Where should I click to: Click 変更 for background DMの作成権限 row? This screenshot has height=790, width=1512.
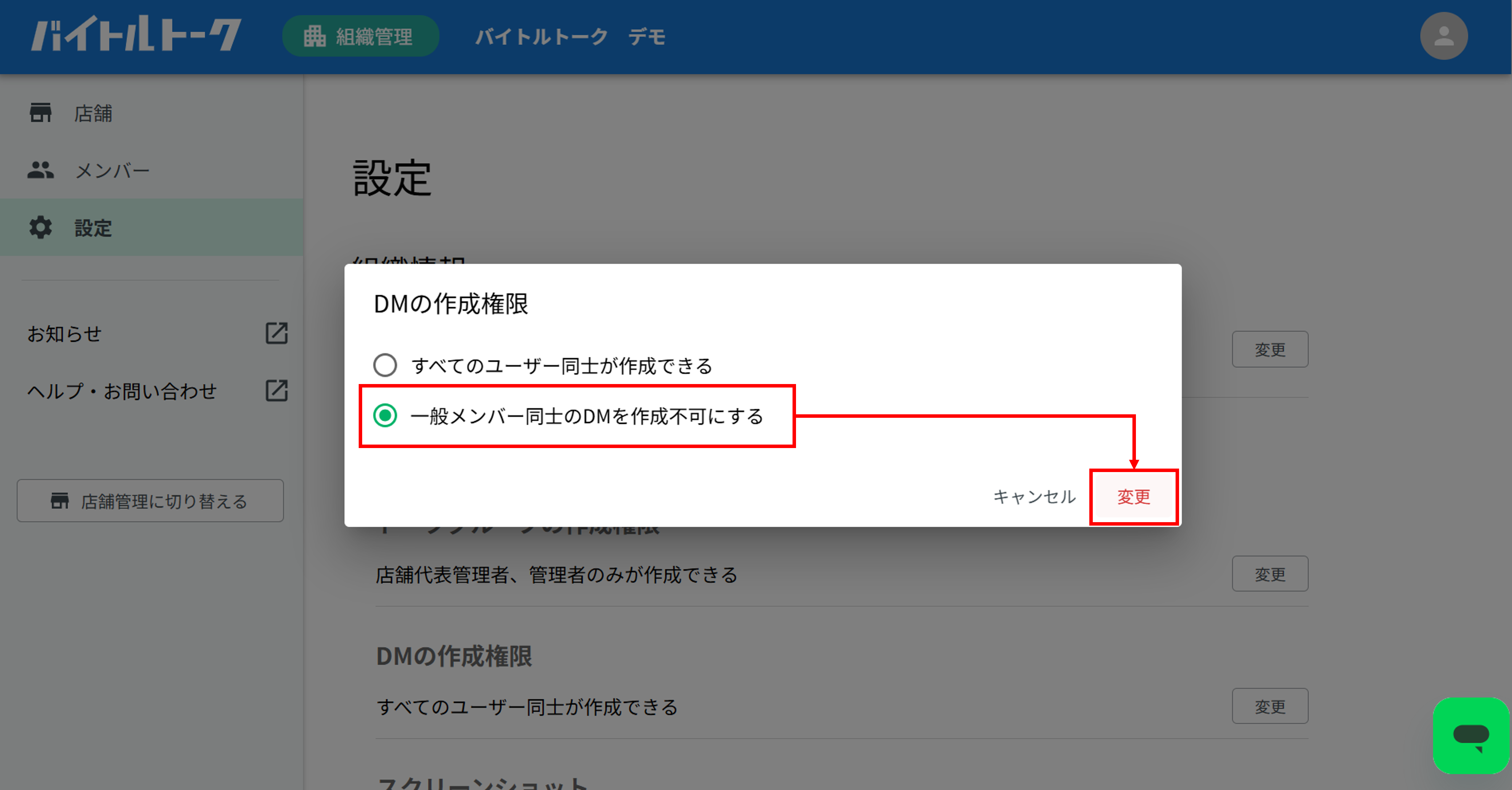[1270, 706]
